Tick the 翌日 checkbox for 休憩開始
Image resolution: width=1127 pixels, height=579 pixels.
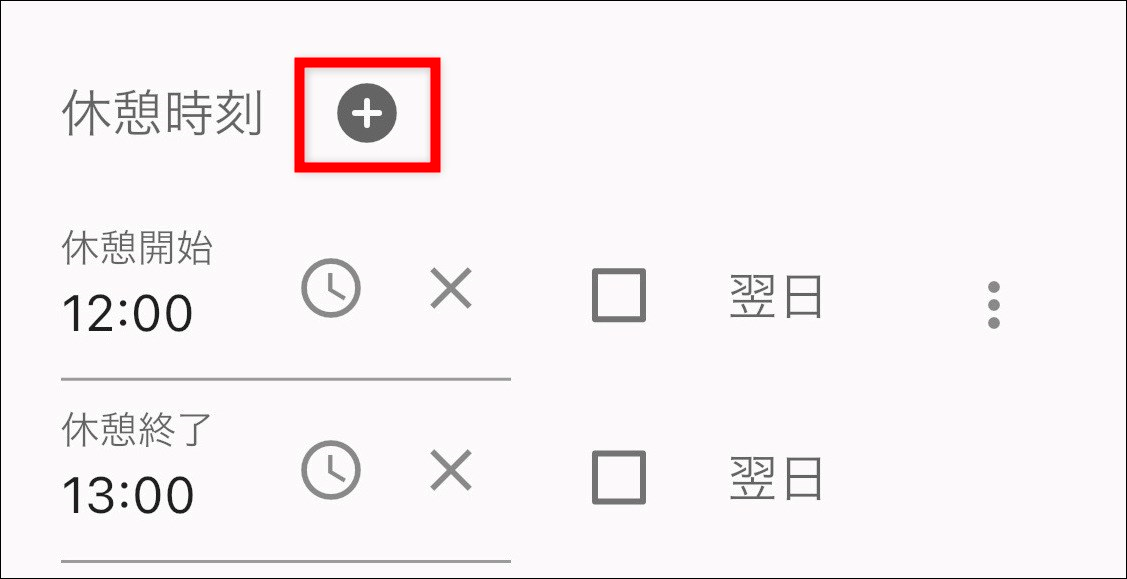coord(619,295)
